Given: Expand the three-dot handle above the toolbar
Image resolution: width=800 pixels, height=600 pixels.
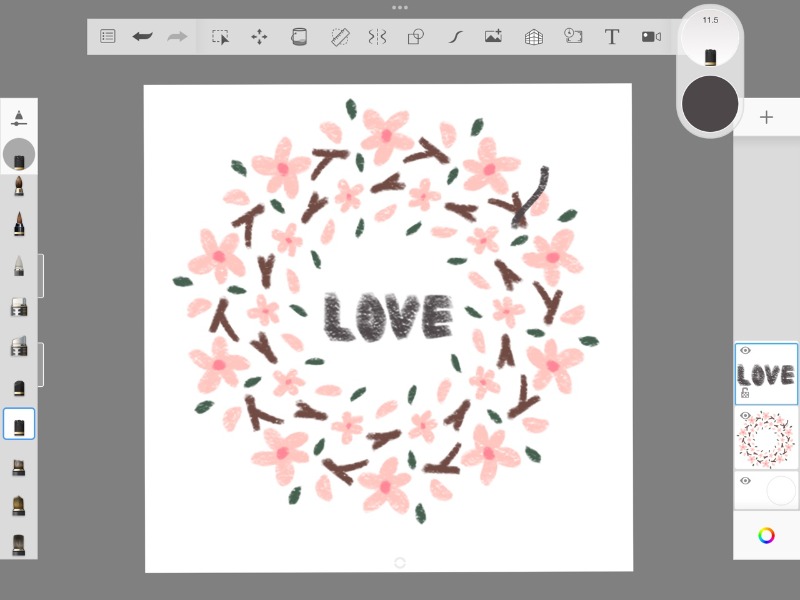Looking at the screenshot, I should coord(400,7).
